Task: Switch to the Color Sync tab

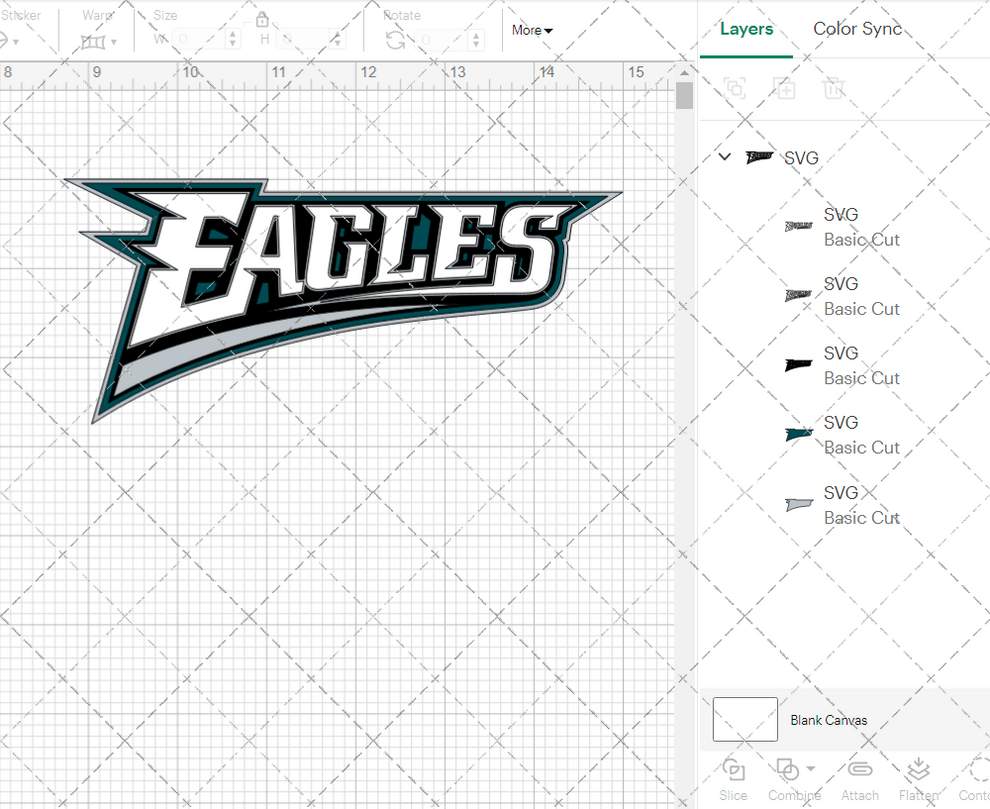Action: pos(857,29)
